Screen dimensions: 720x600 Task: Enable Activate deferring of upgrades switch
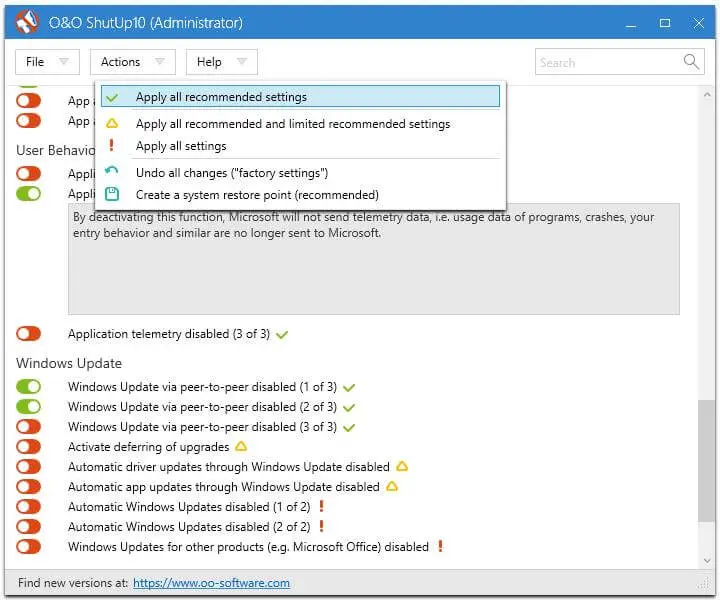28,446
